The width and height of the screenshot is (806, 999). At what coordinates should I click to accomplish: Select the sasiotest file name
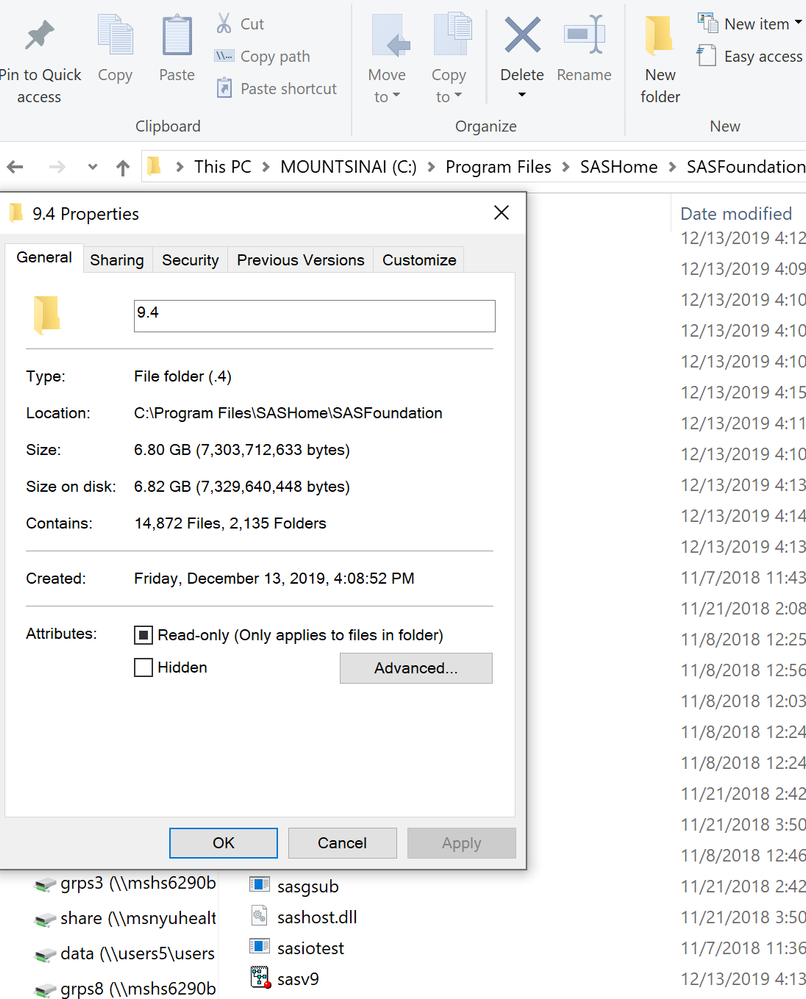point(310,948)
